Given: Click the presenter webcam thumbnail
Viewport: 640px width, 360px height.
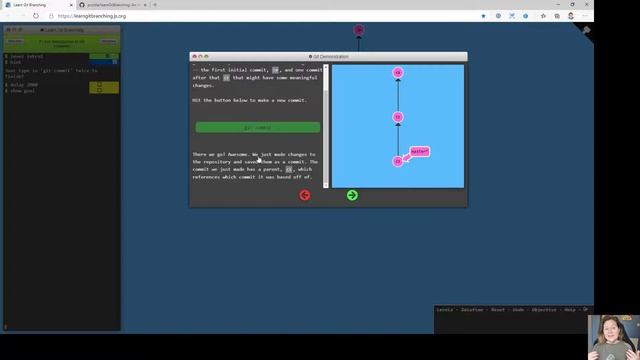Looking at the screenshot, I should (614, 337).
